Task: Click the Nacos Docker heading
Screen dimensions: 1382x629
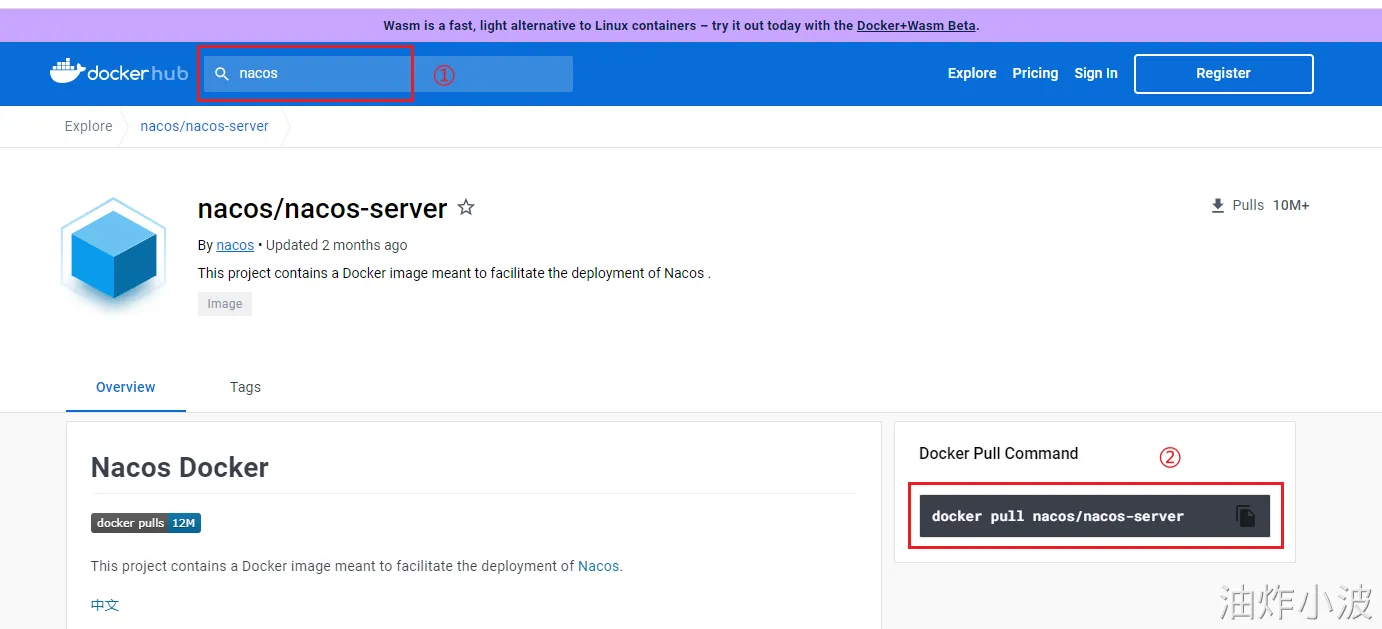Action: point(180,467)
